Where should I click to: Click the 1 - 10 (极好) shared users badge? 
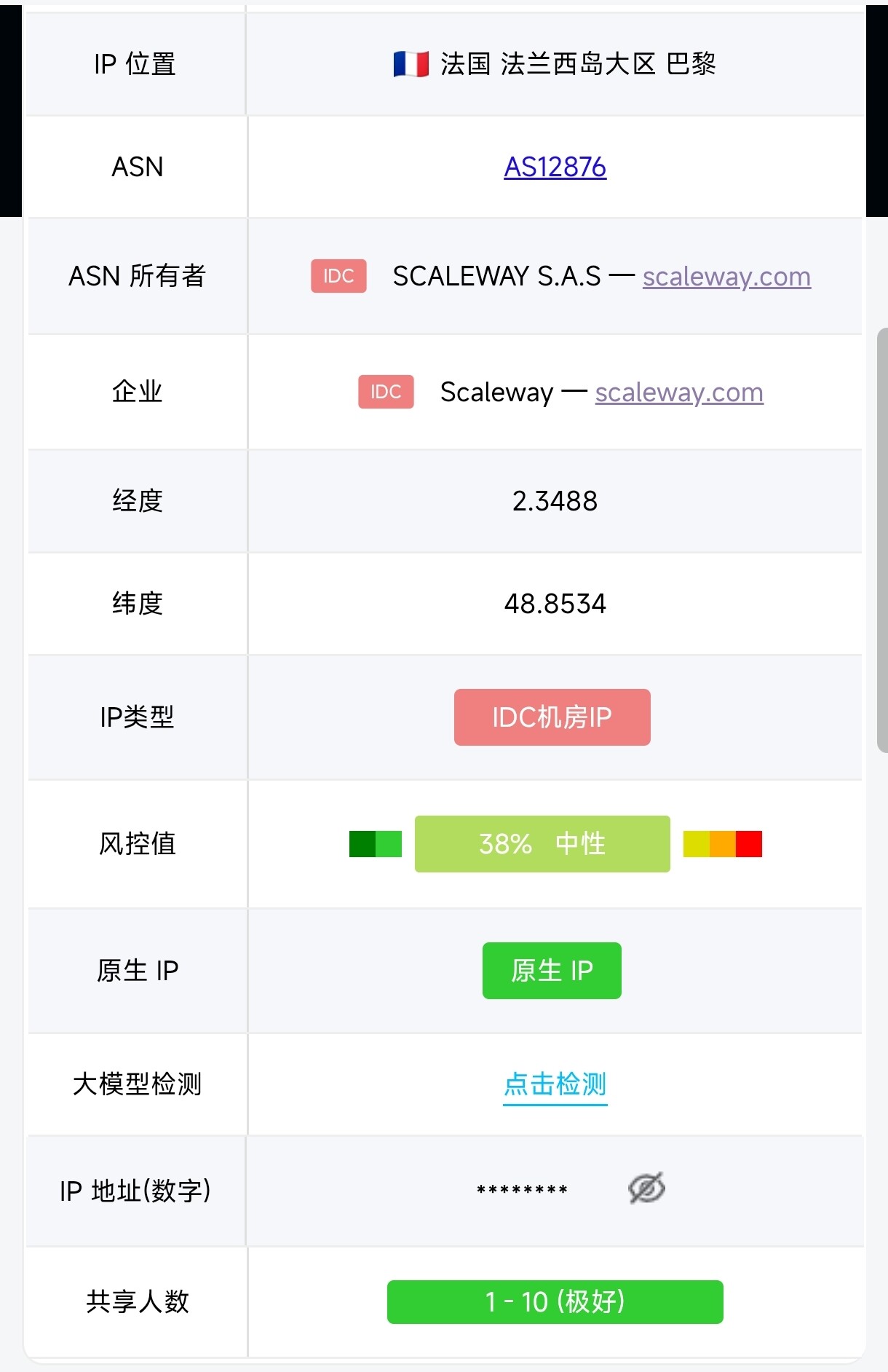coord(555,1301)
